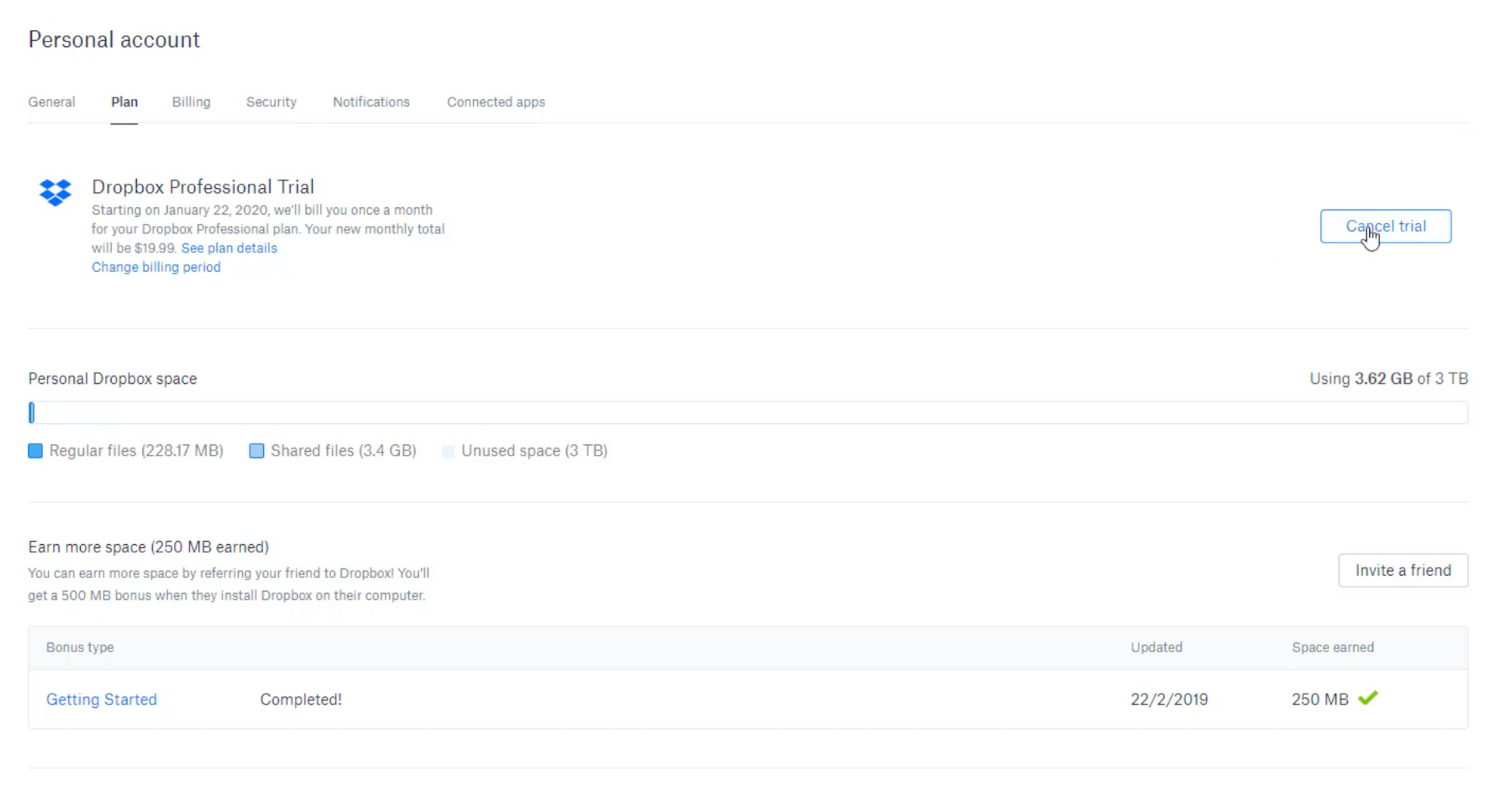1512x801 pixels.
Task: Click the Personal account heading
Action: (114, 39)
